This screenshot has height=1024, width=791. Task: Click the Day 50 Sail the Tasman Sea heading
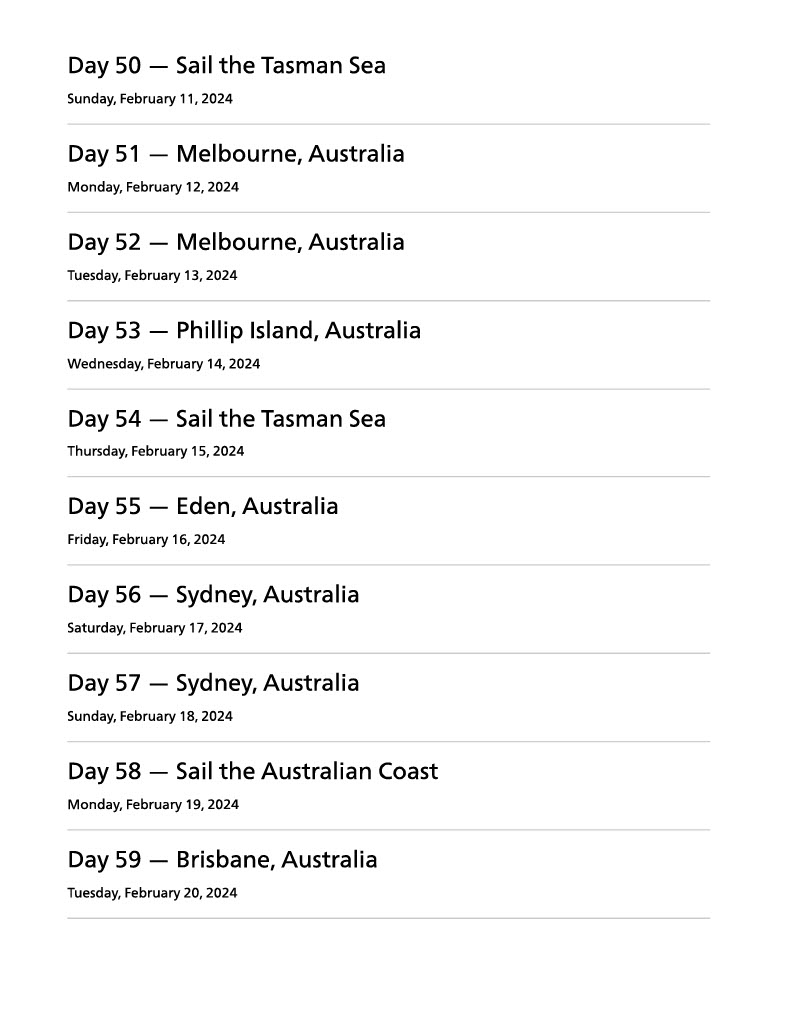(226, 66)
